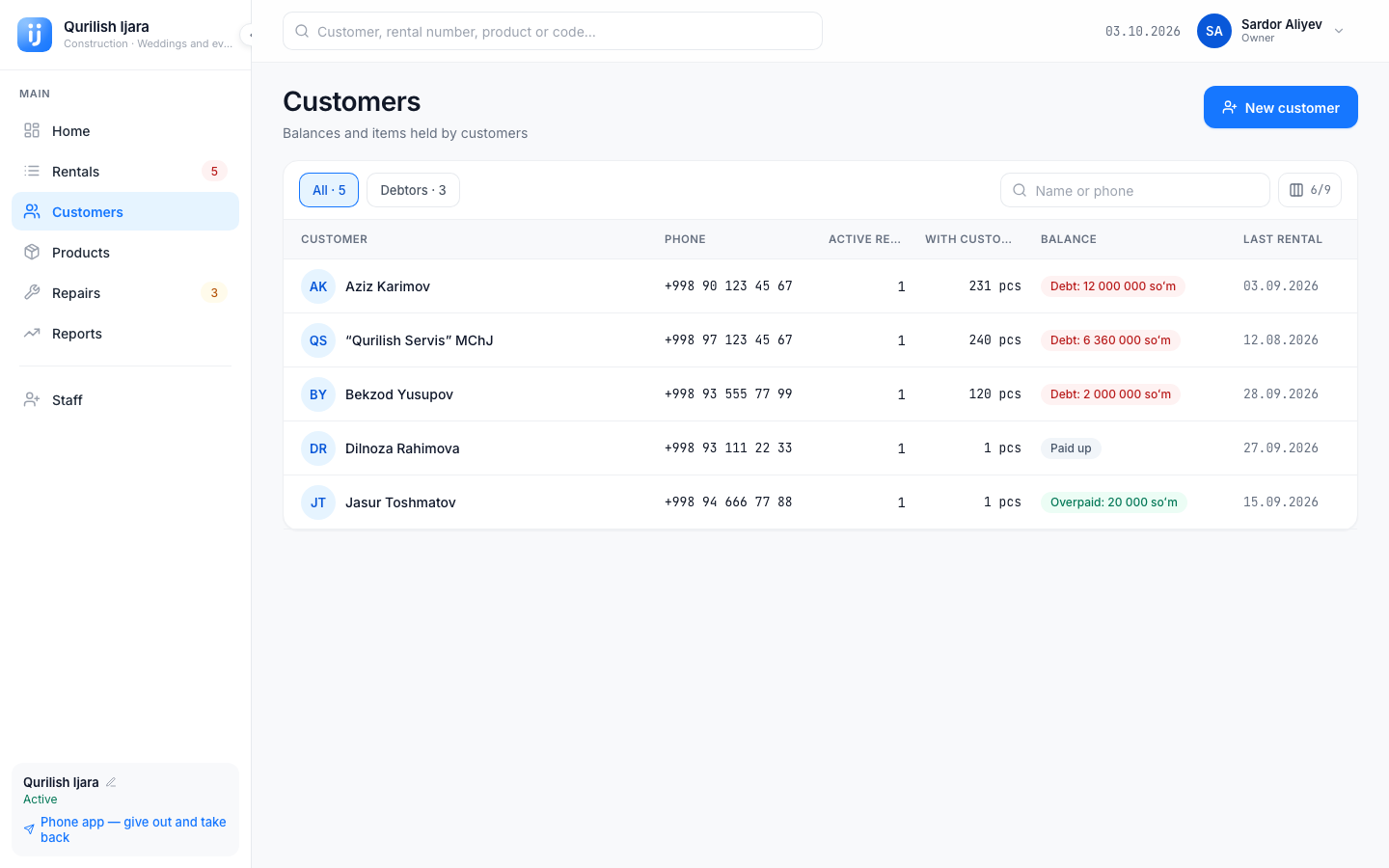Click the SA user avatar
This screenshot has height=868, width=1389.
tap(1214, 31)
